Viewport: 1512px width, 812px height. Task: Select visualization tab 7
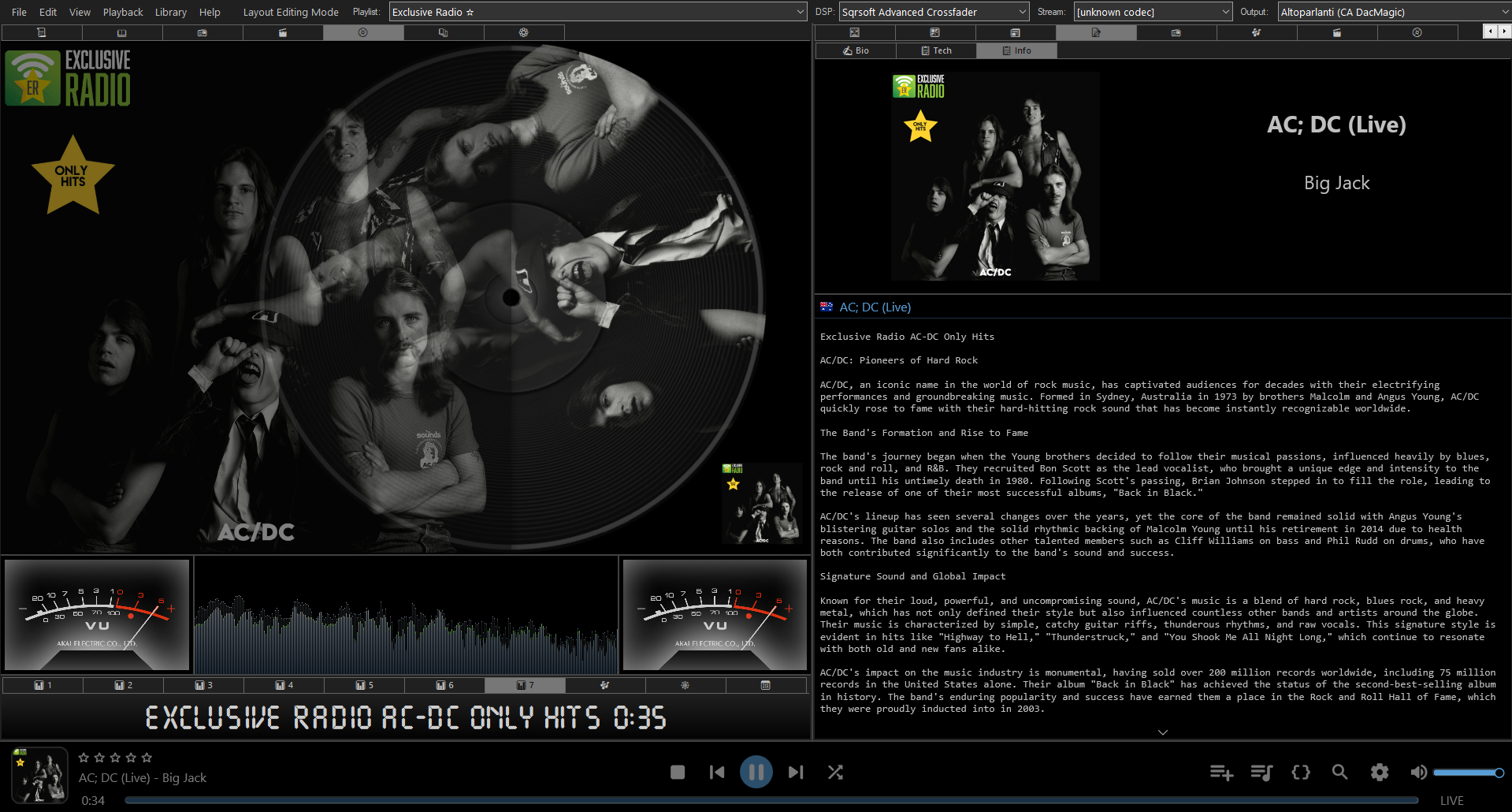coord(525,685)
